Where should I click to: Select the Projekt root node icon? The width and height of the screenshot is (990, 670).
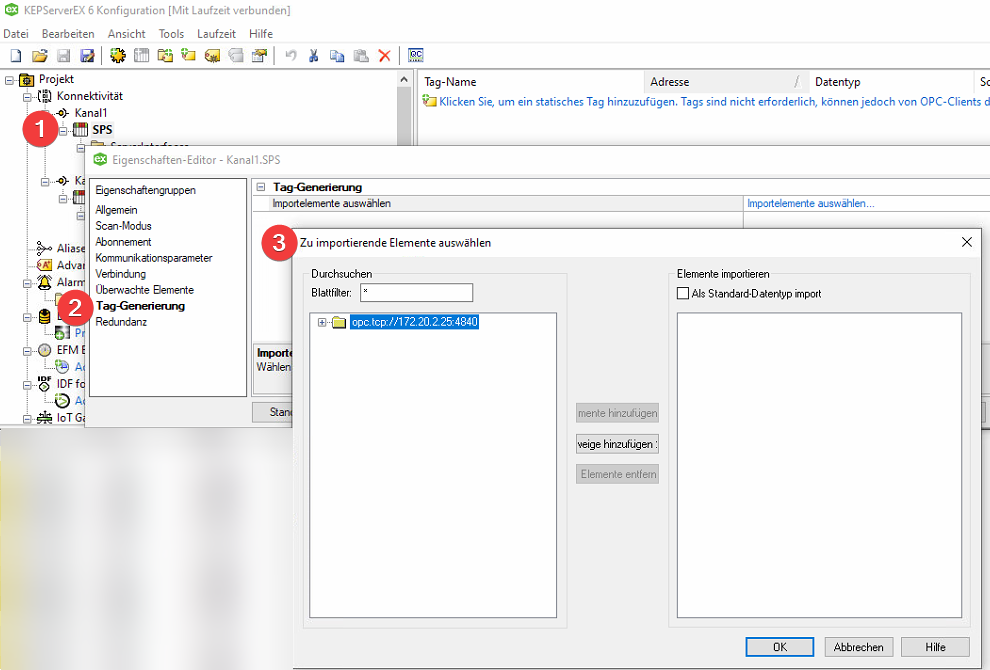click(27, 80)
